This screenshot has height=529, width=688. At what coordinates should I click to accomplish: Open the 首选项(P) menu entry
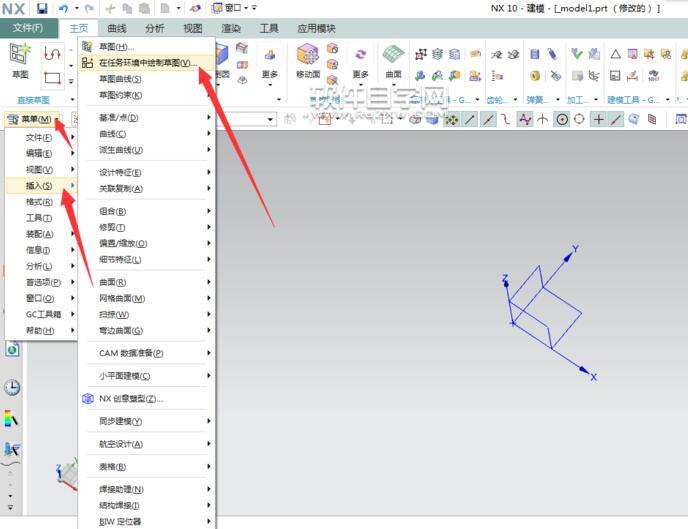41,282
